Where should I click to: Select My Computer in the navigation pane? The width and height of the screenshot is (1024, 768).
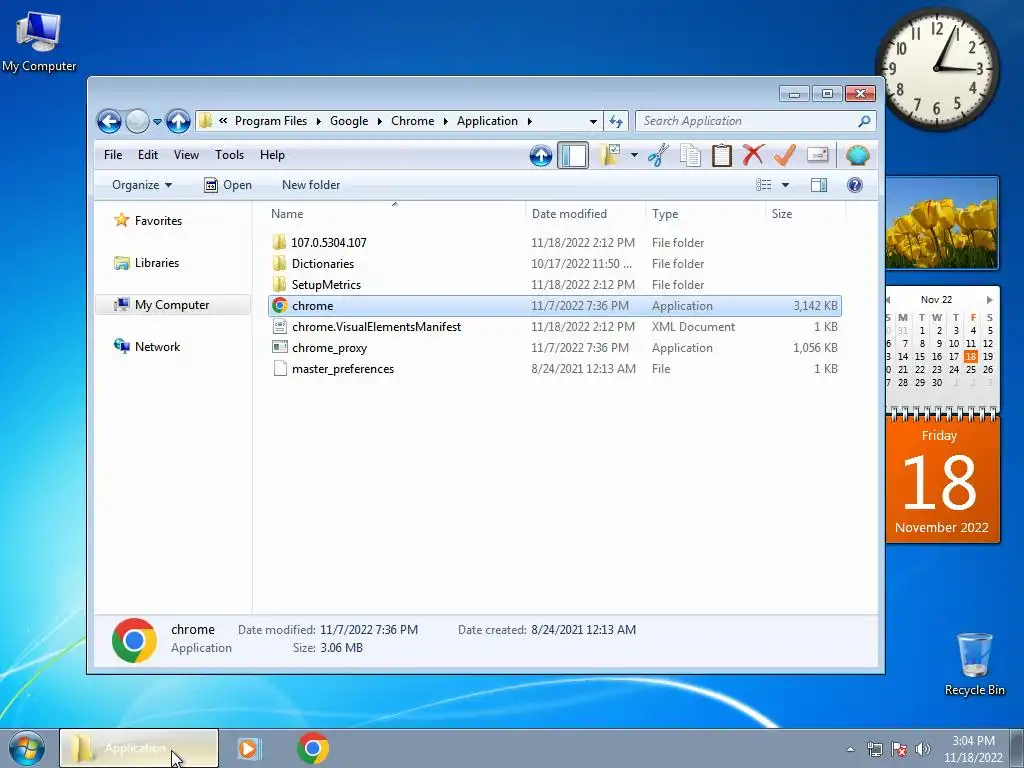click(172, 305)
